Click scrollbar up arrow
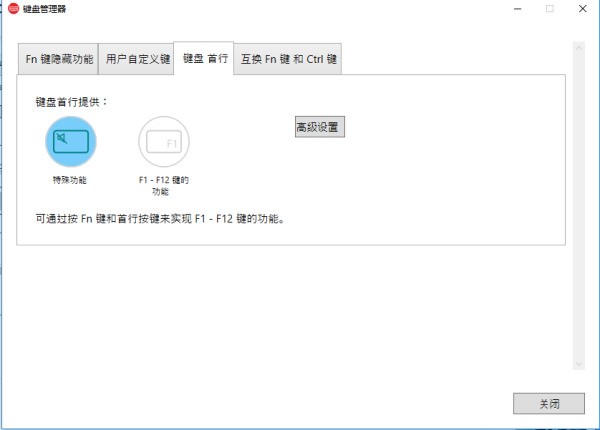Screen dimensions: 600x430 point(579,48)
